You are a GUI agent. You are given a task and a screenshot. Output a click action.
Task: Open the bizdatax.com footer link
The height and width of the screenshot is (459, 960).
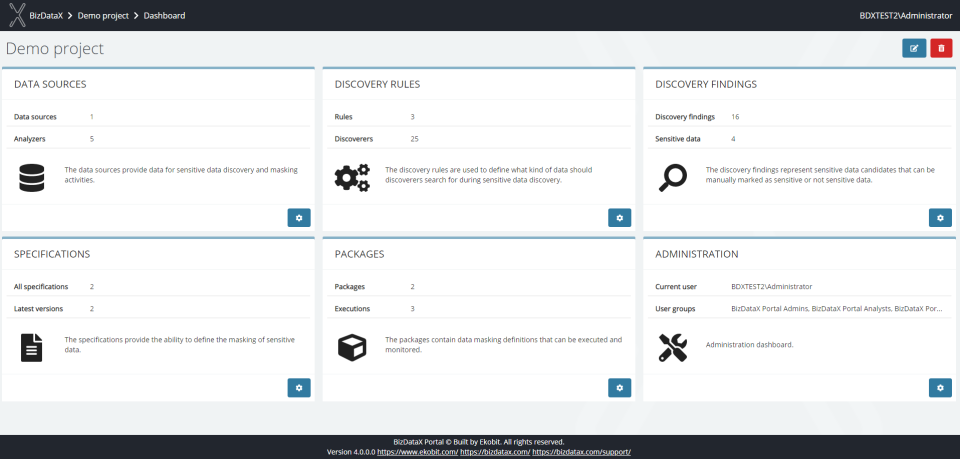click(495, 452)
